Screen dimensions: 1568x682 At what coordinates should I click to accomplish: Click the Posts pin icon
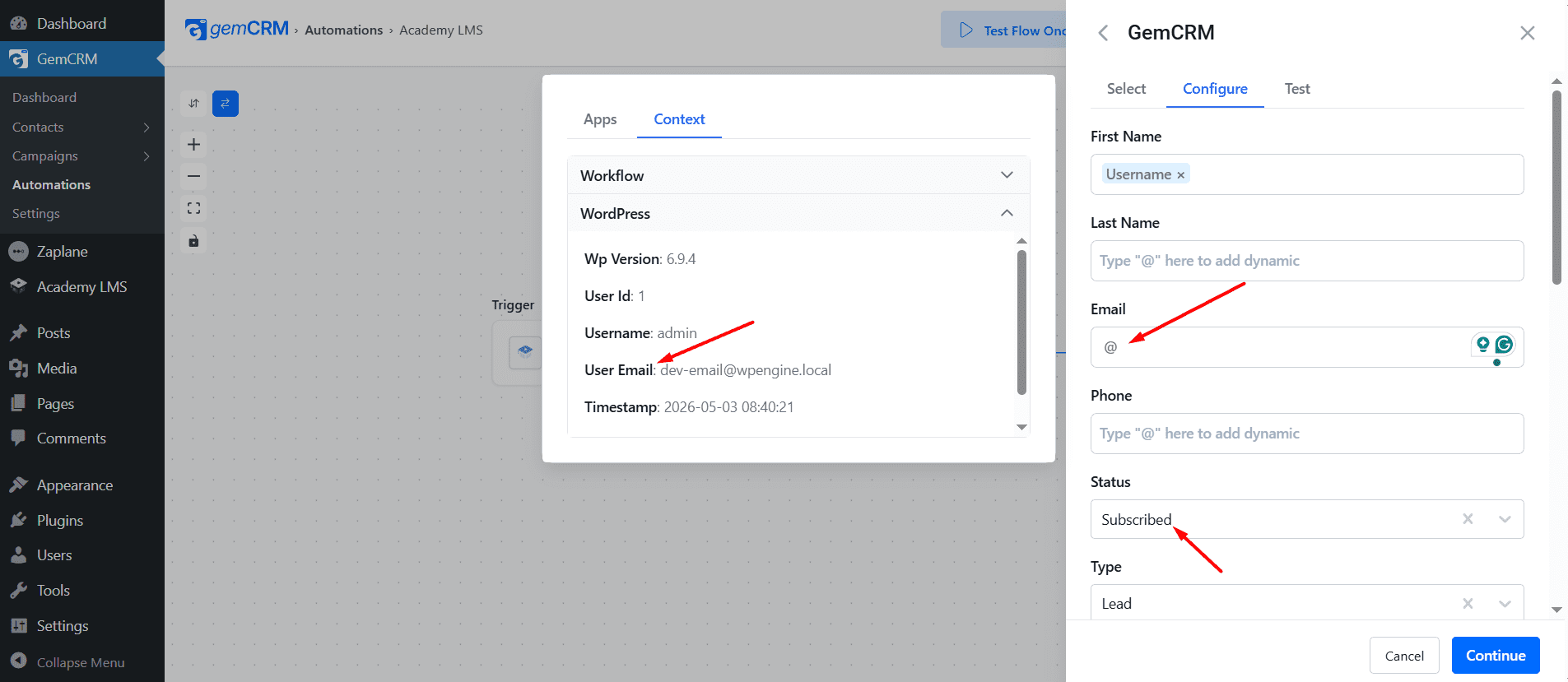click(x=18, y=333)
